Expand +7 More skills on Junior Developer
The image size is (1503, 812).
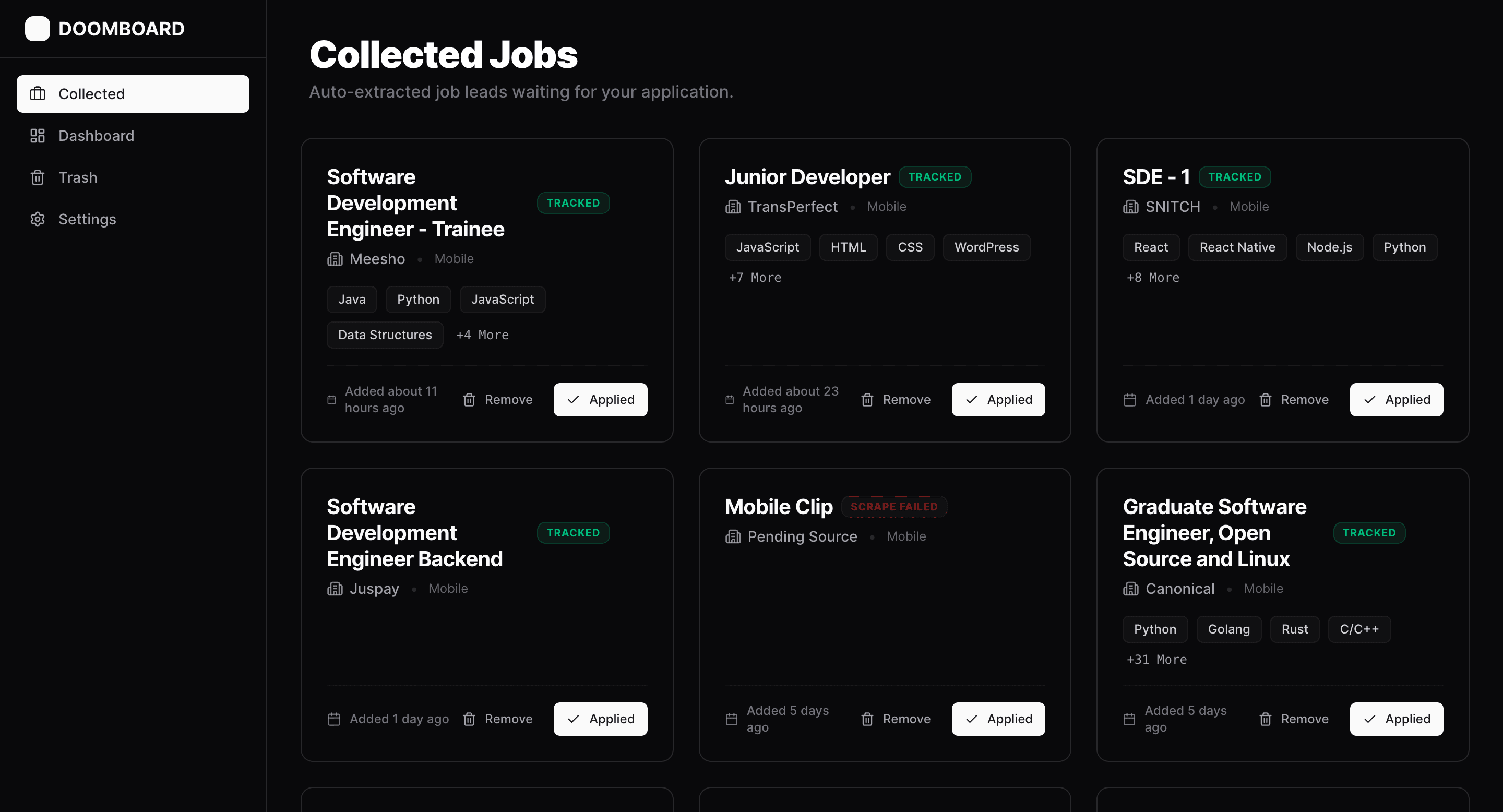coord(755,278)
